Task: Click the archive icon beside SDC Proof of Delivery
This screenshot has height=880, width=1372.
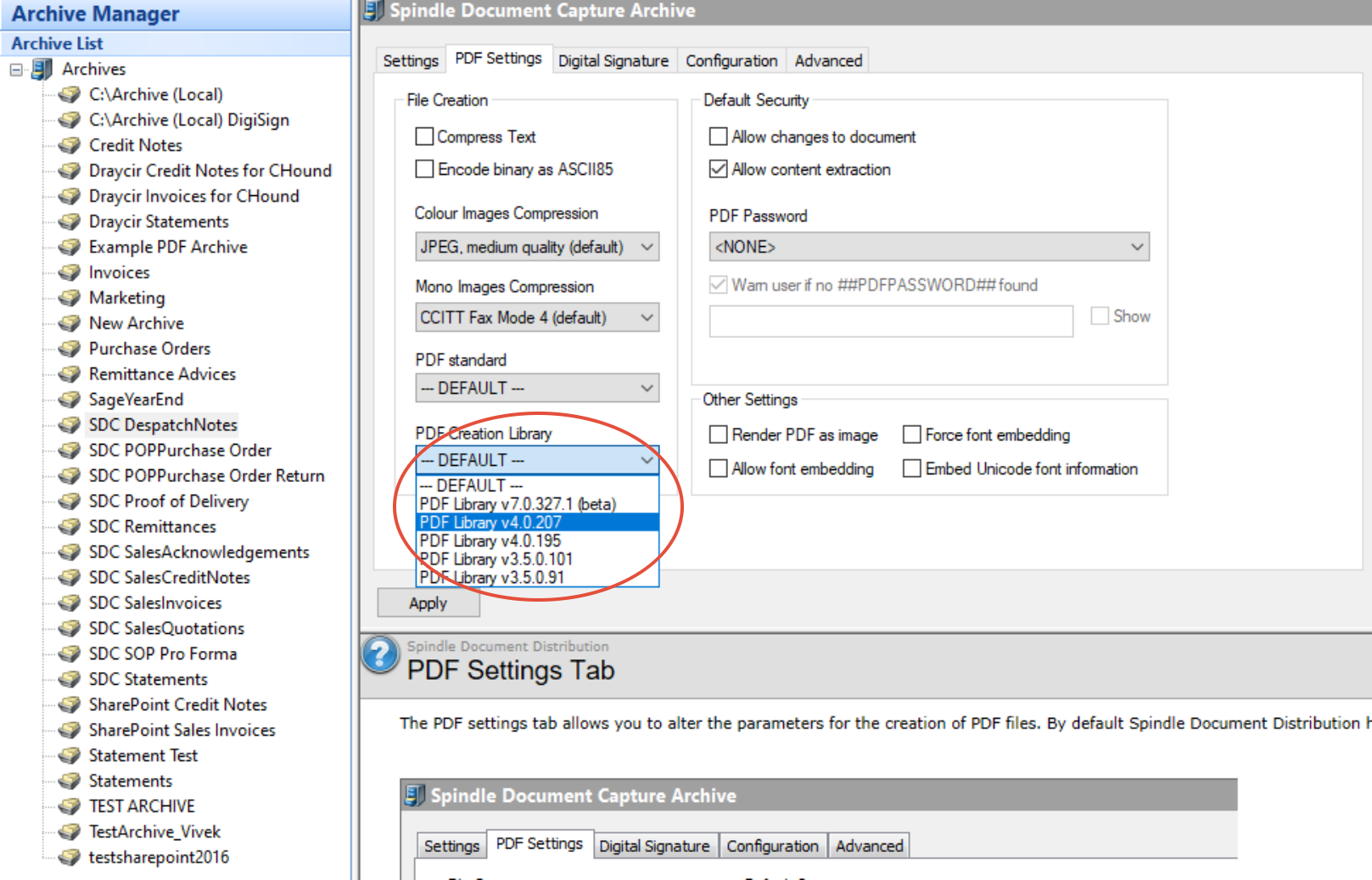Action: point(69,502)
